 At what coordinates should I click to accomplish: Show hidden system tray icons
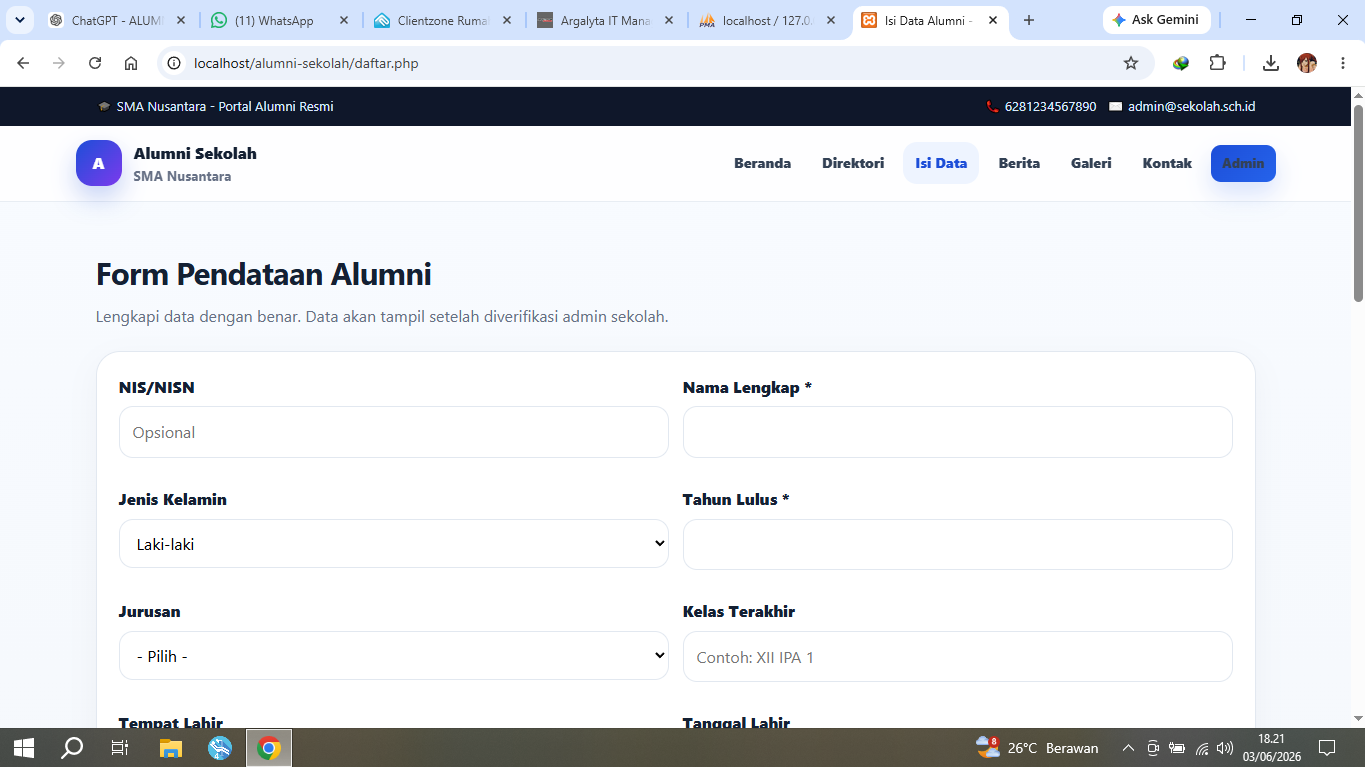coord(1128,748)
